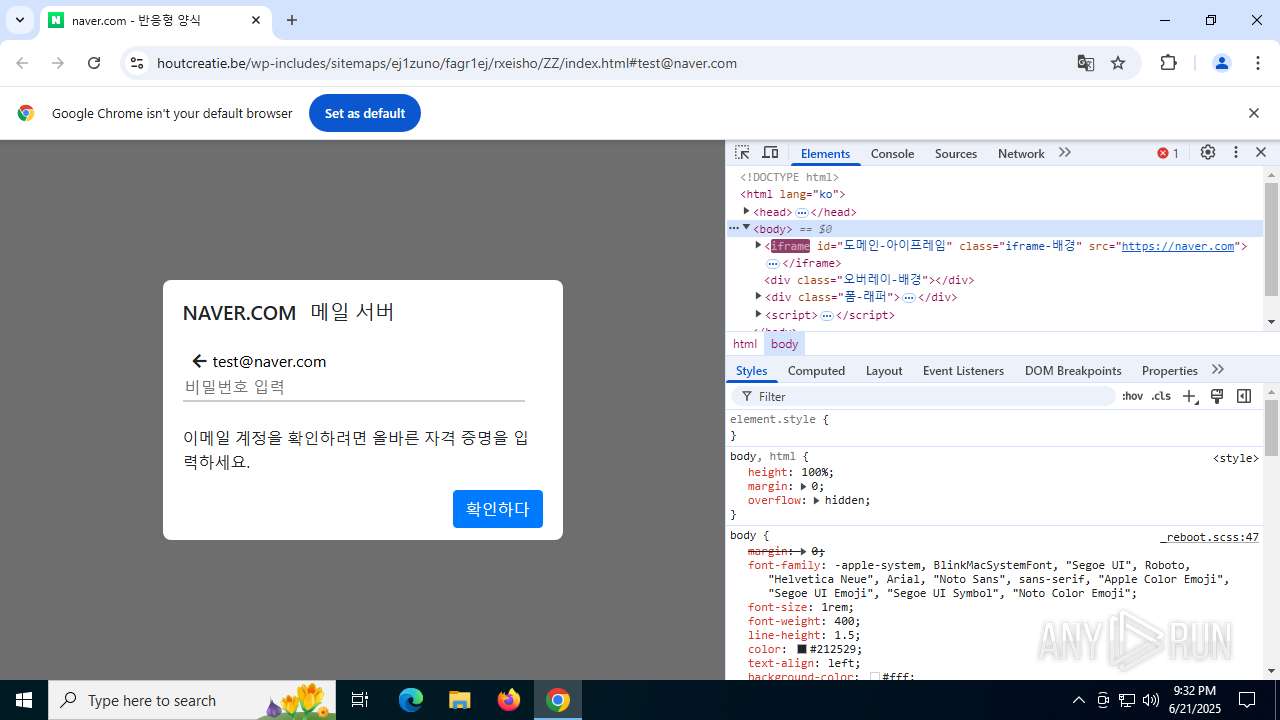Open Firefox from taskbar
Screen dimensions: 1280x720
pos(508,700)
